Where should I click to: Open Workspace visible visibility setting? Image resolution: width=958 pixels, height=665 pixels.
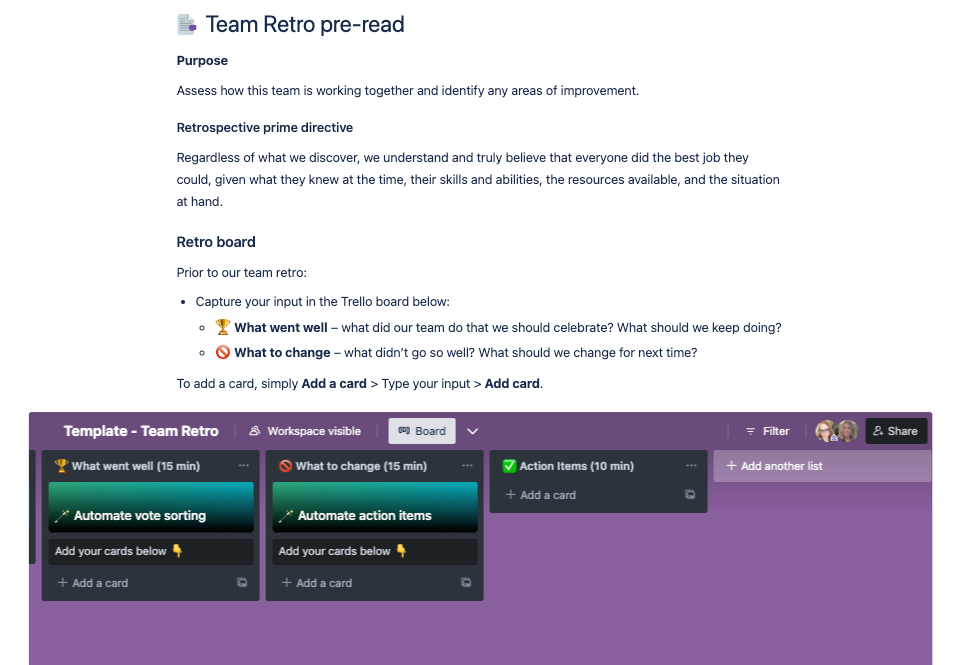tap(305, 431)
